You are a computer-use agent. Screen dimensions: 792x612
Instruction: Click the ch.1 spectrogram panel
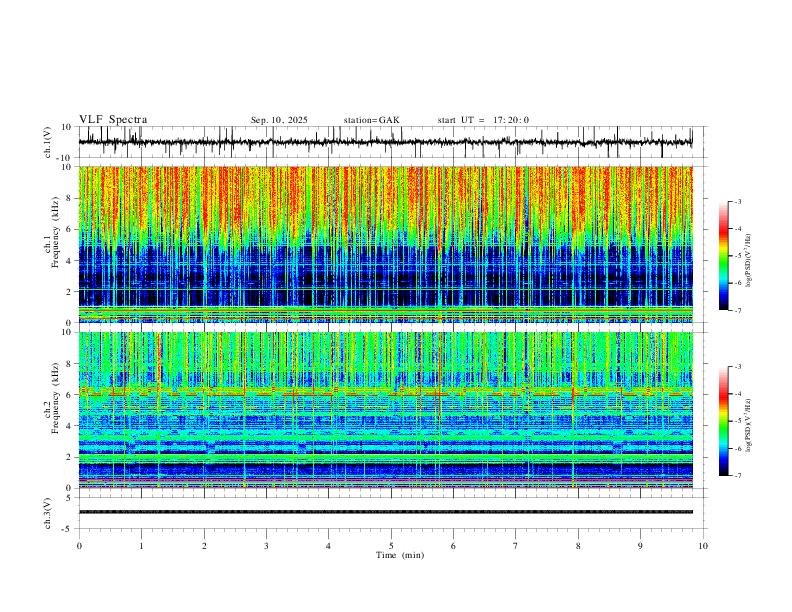pyautogui.click(x=385, y=244)
